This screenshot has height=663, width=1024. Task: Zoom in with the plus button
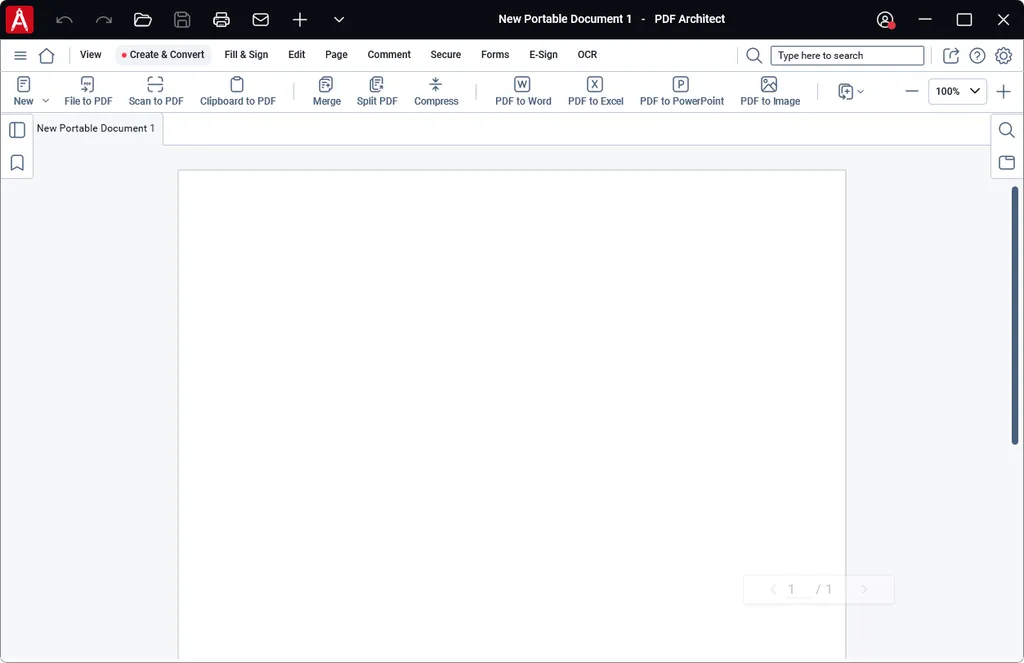tap(1003, 91)
